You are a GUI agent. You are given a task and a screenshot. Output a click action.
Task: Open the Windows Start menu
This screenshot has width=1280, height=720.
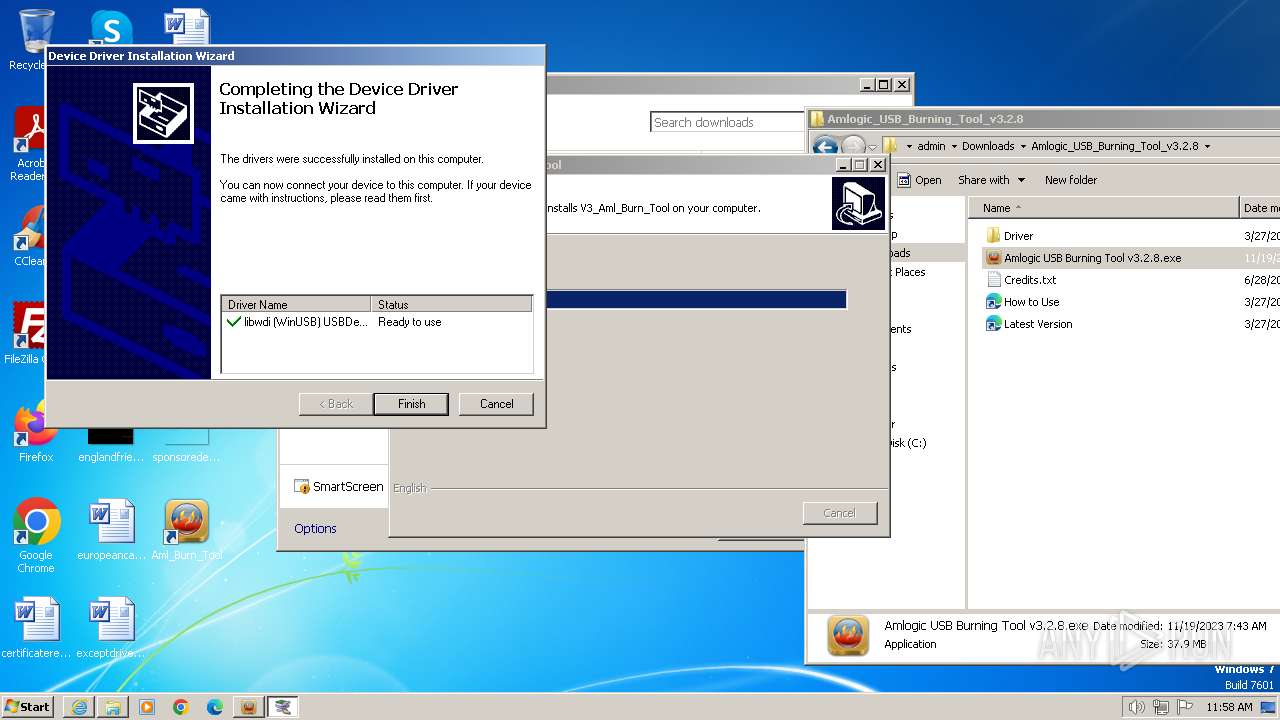coord(27,706)
